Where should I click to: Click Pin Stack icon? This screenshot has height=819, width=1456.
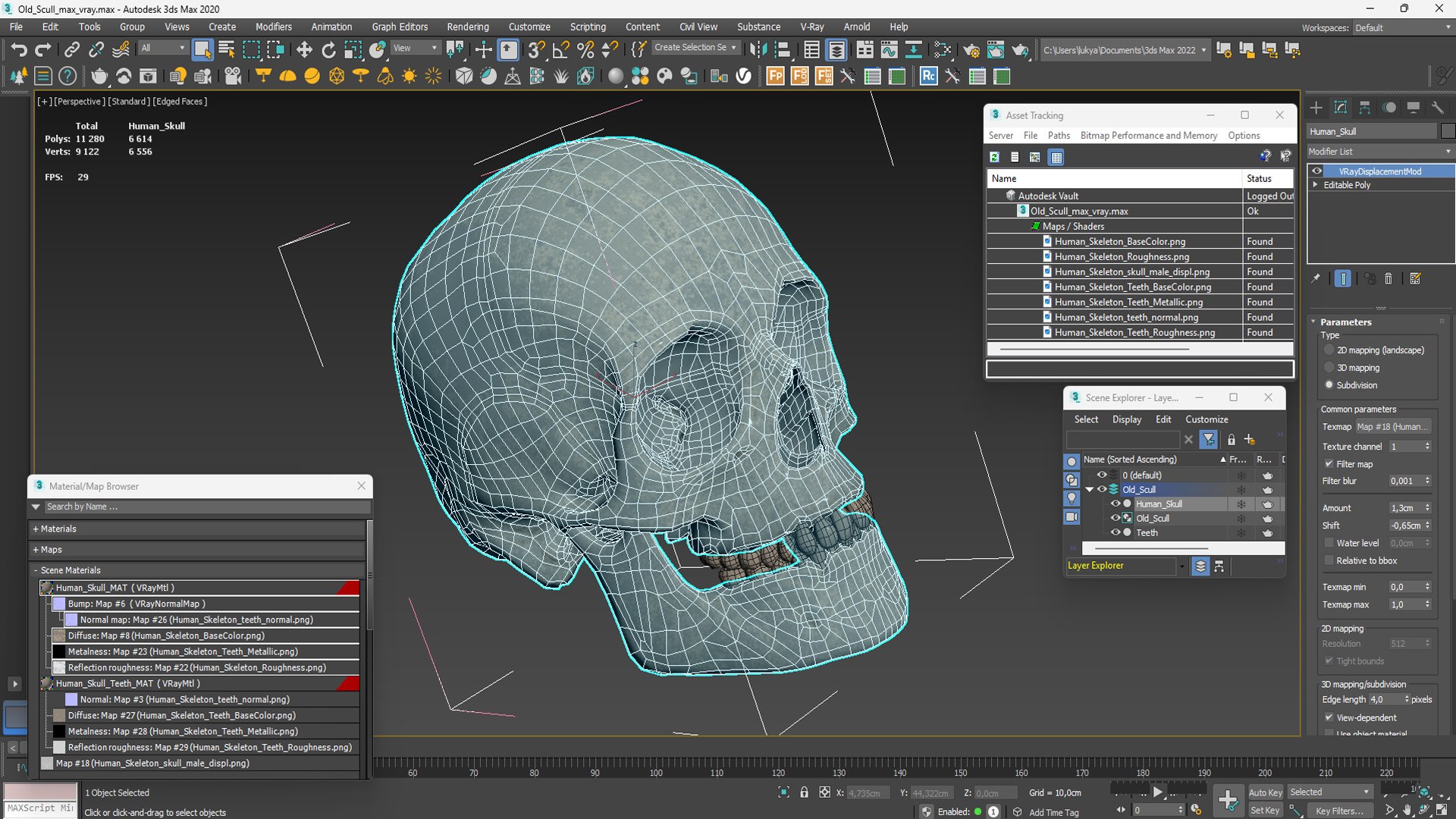(1316, 279)
